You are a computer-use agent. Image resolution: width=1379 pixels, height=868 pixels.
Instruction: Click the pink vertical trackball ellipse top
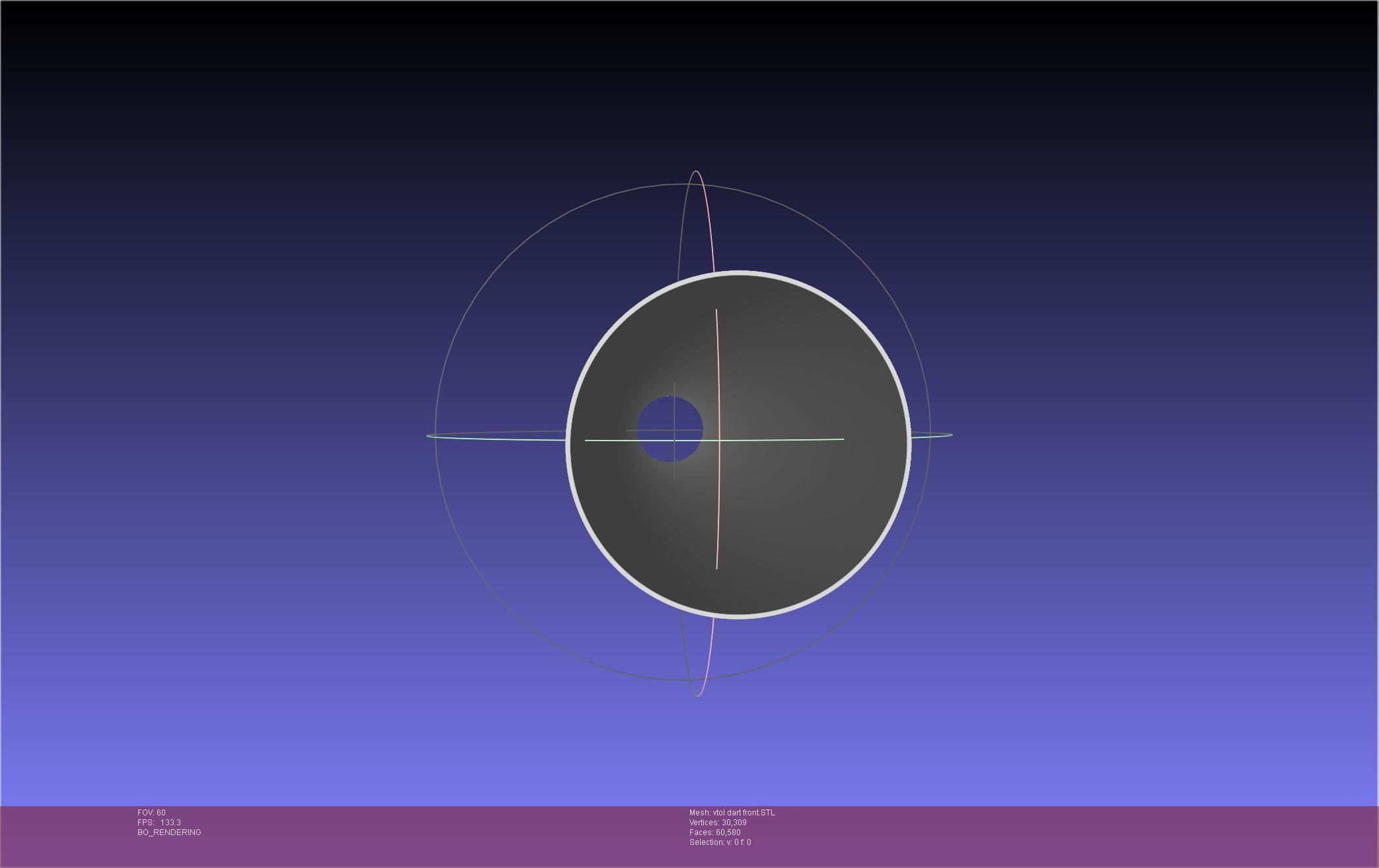[x=696, y=172]
